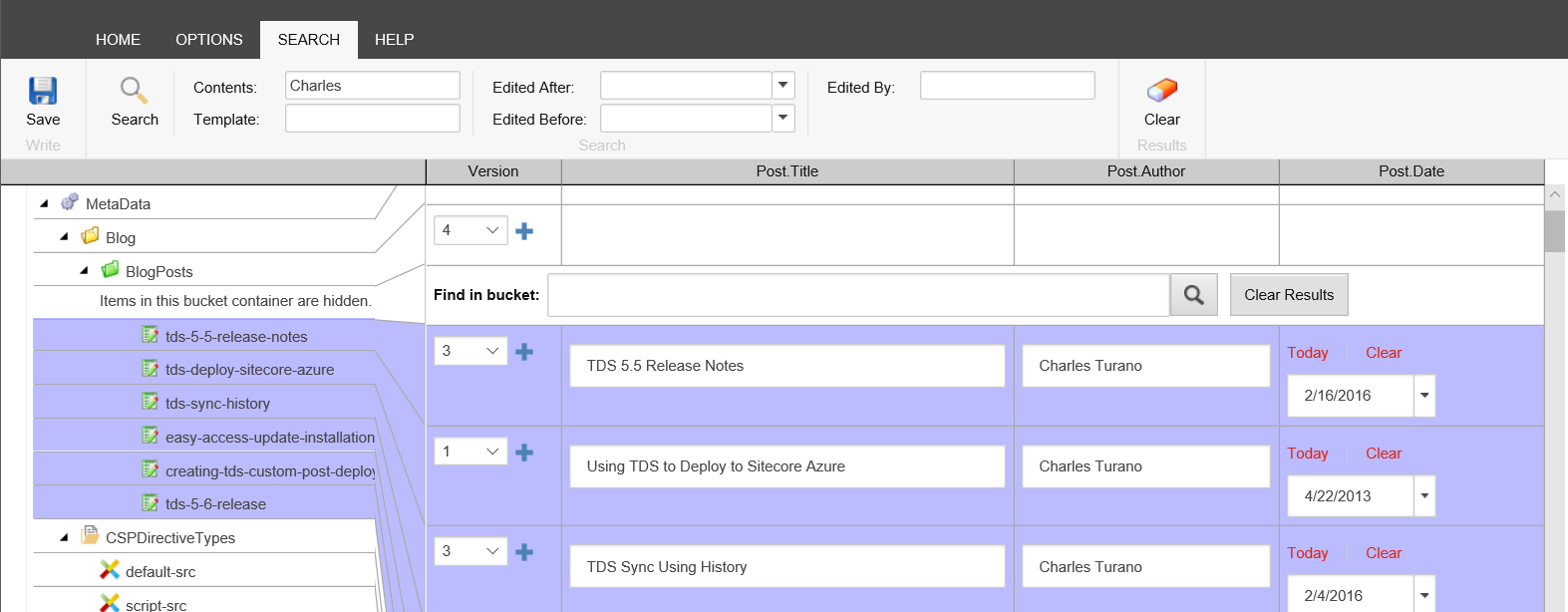Click the TDS Sync Using History title field
1568x612 pixels.
pos(787,567)
